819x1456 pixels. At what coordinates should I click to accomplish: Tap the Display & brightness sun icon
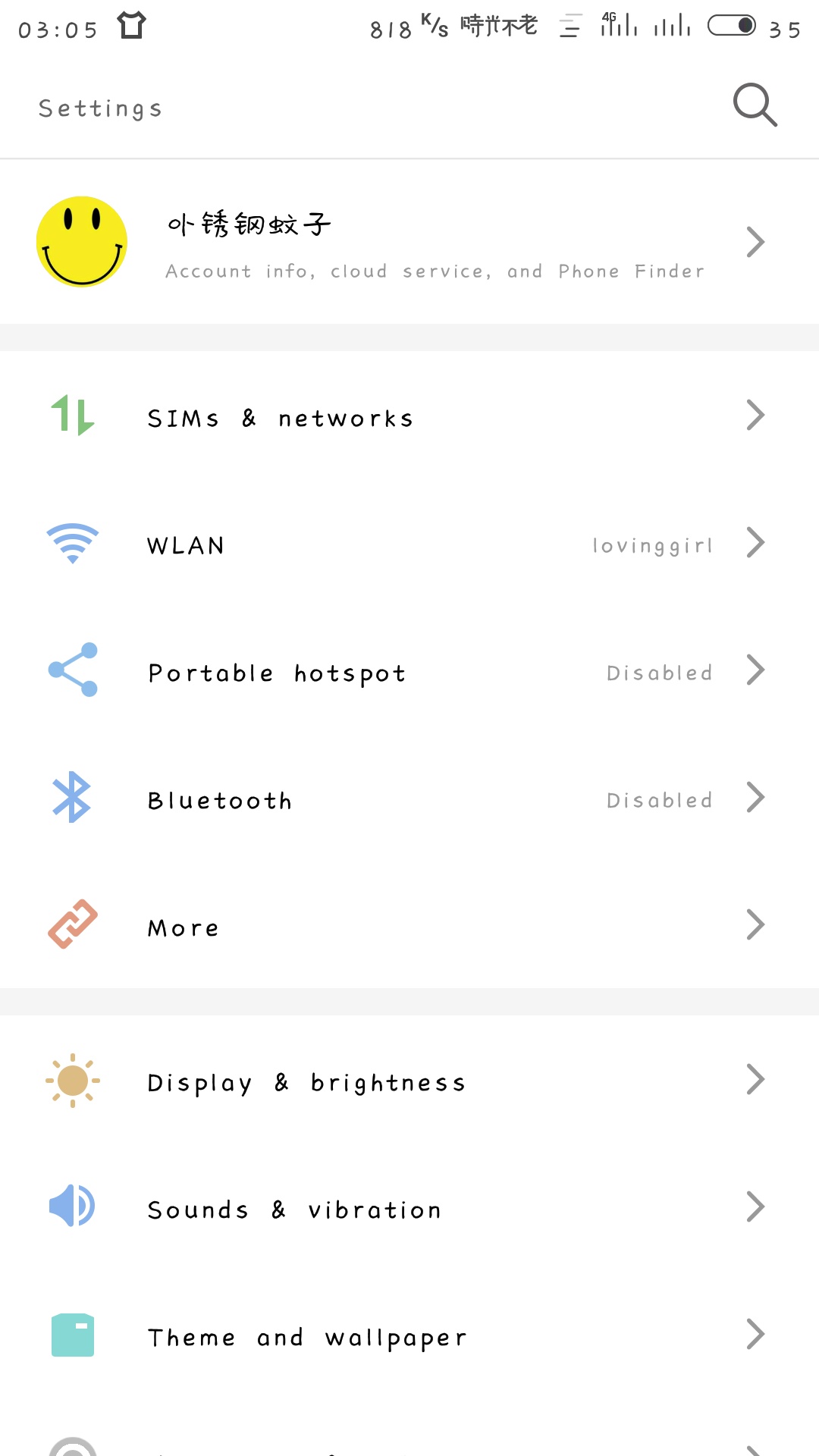pos(73,1081)
